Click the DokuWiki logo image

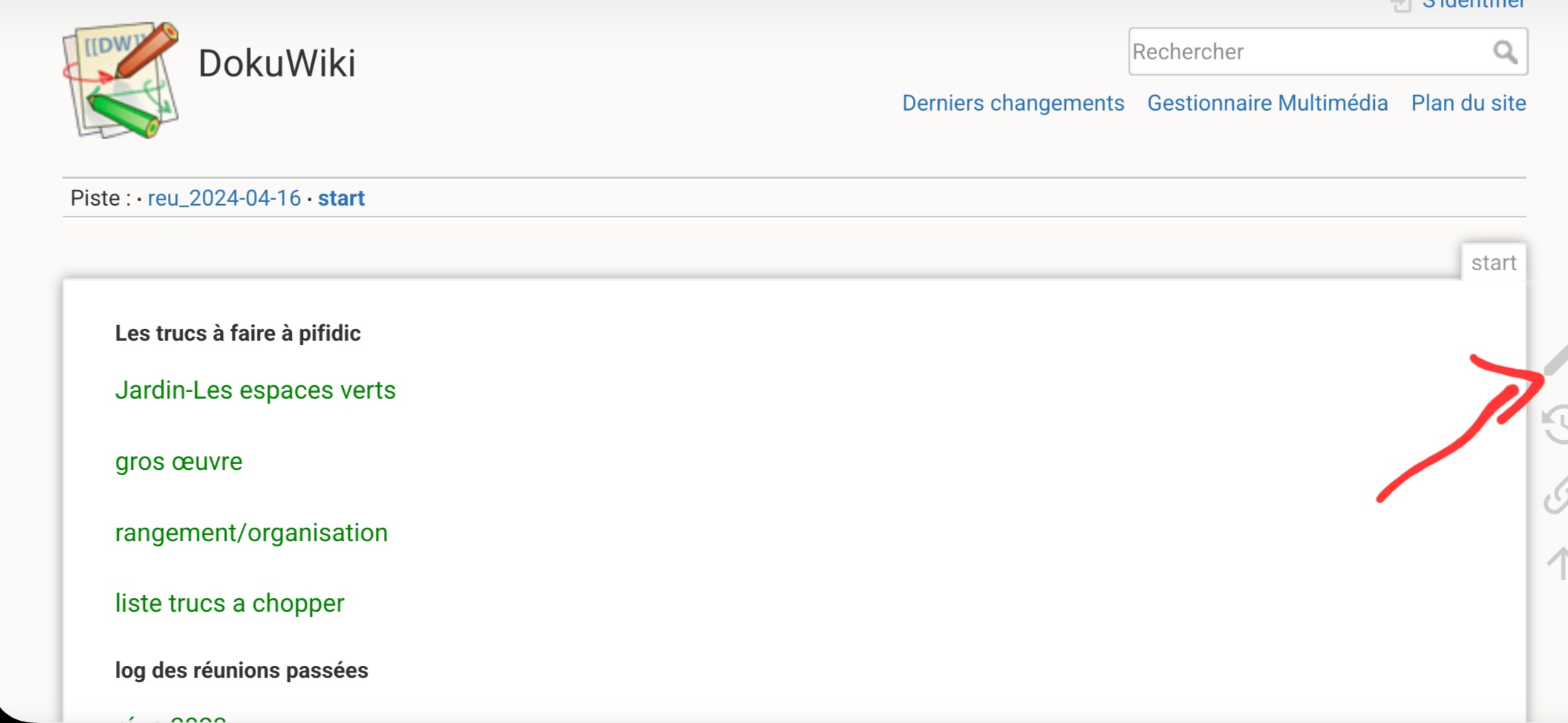coord(121,80)
